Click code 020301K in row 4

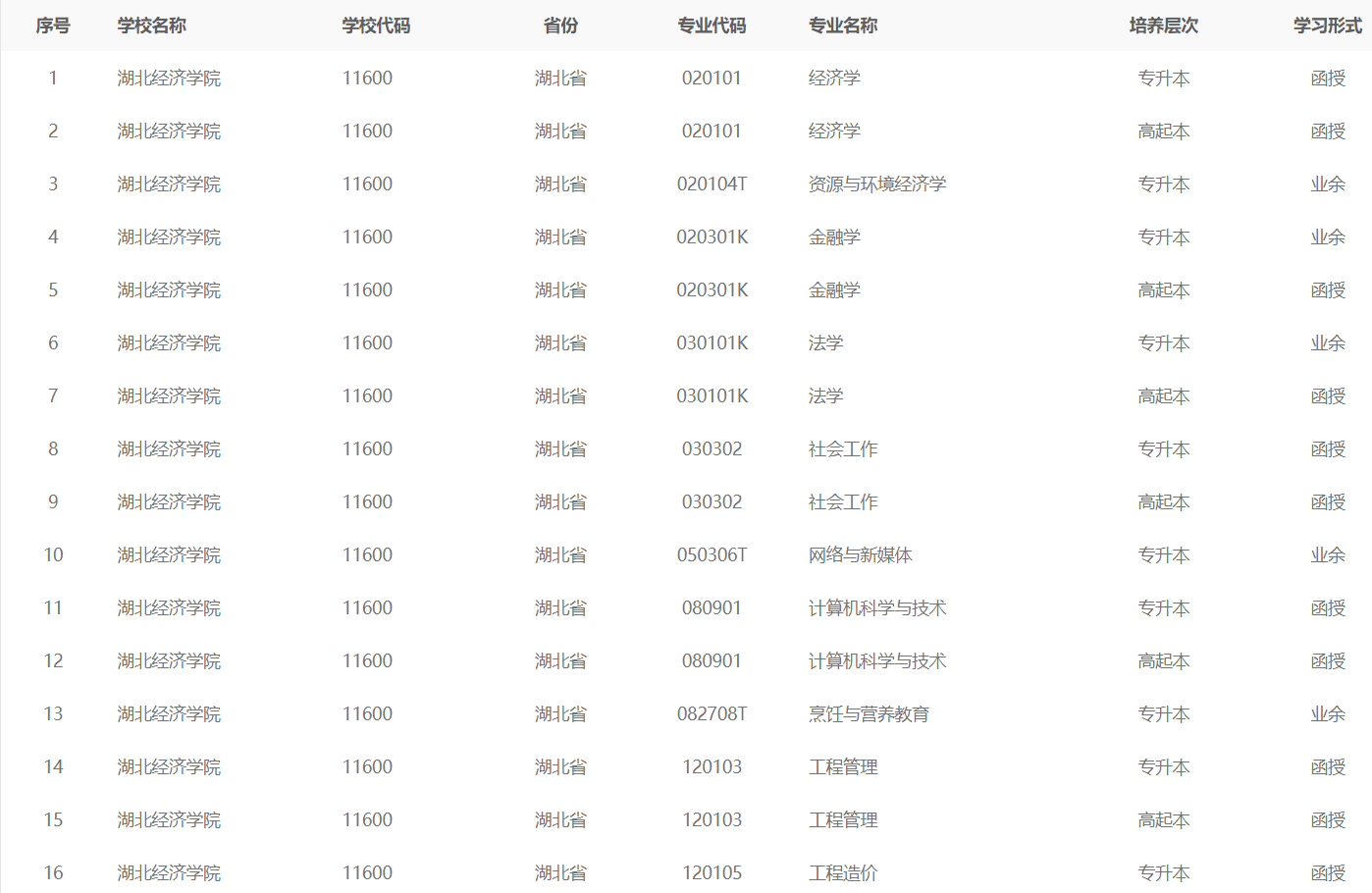[x=712, y=237]
